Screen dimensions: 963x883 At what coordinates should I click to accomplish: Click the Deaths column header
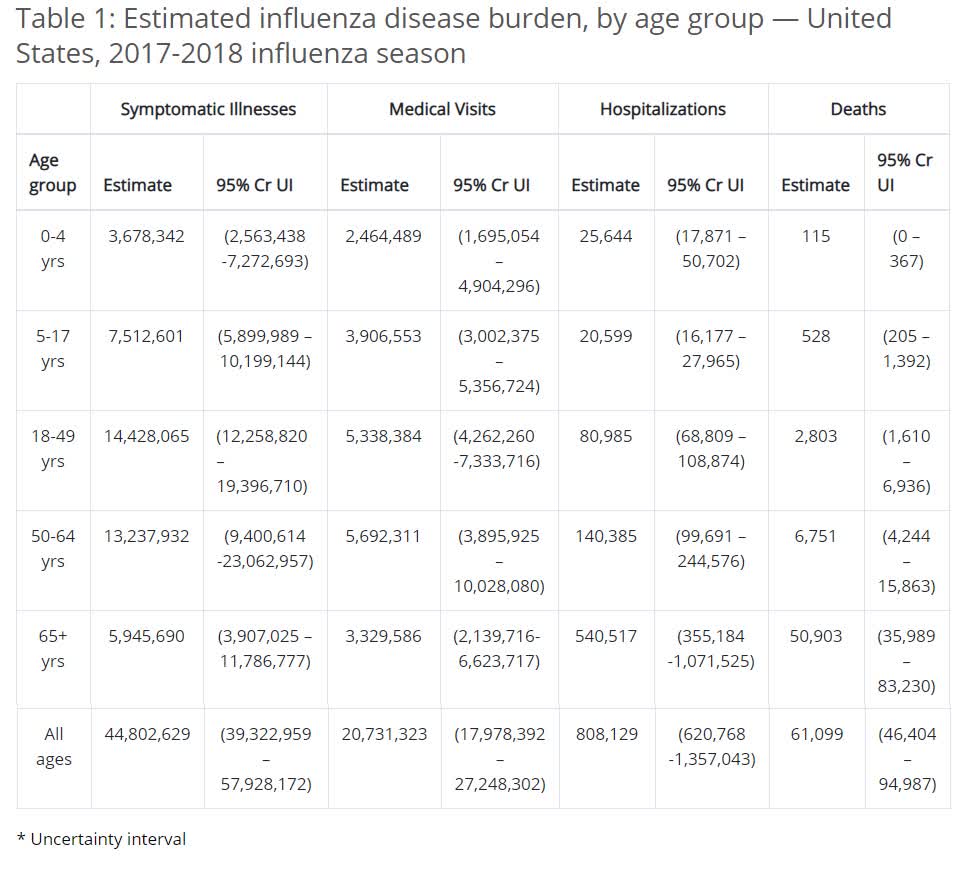(x=858, y=109)
